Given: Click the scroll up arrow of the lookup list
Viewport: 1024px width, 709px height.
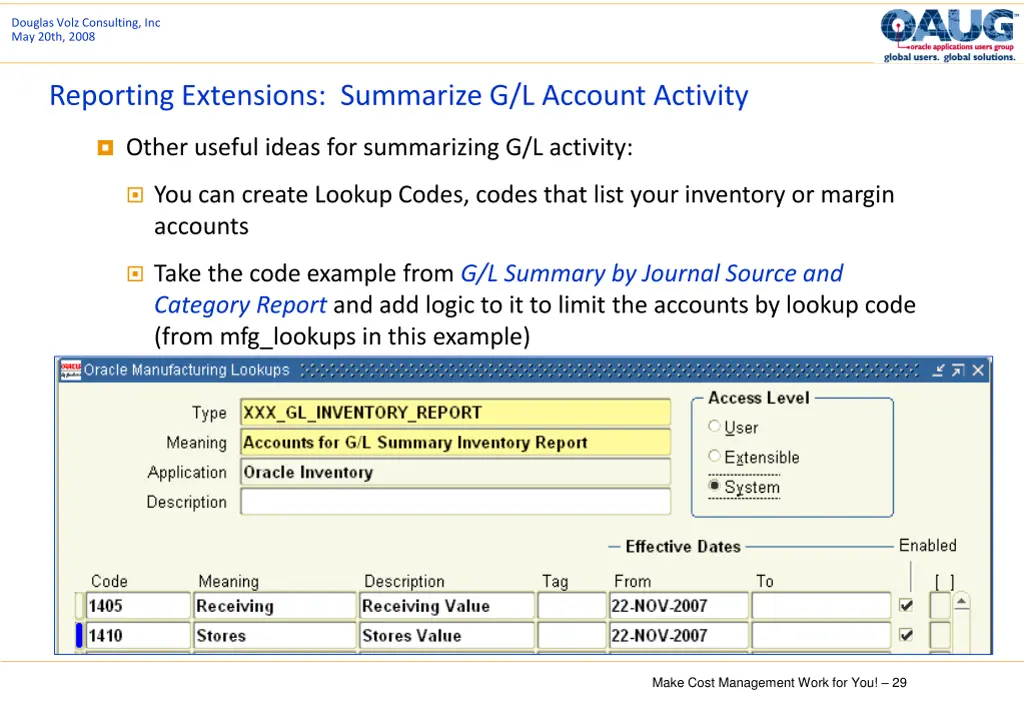Looking at the screenshot, I should pos(961,601).
